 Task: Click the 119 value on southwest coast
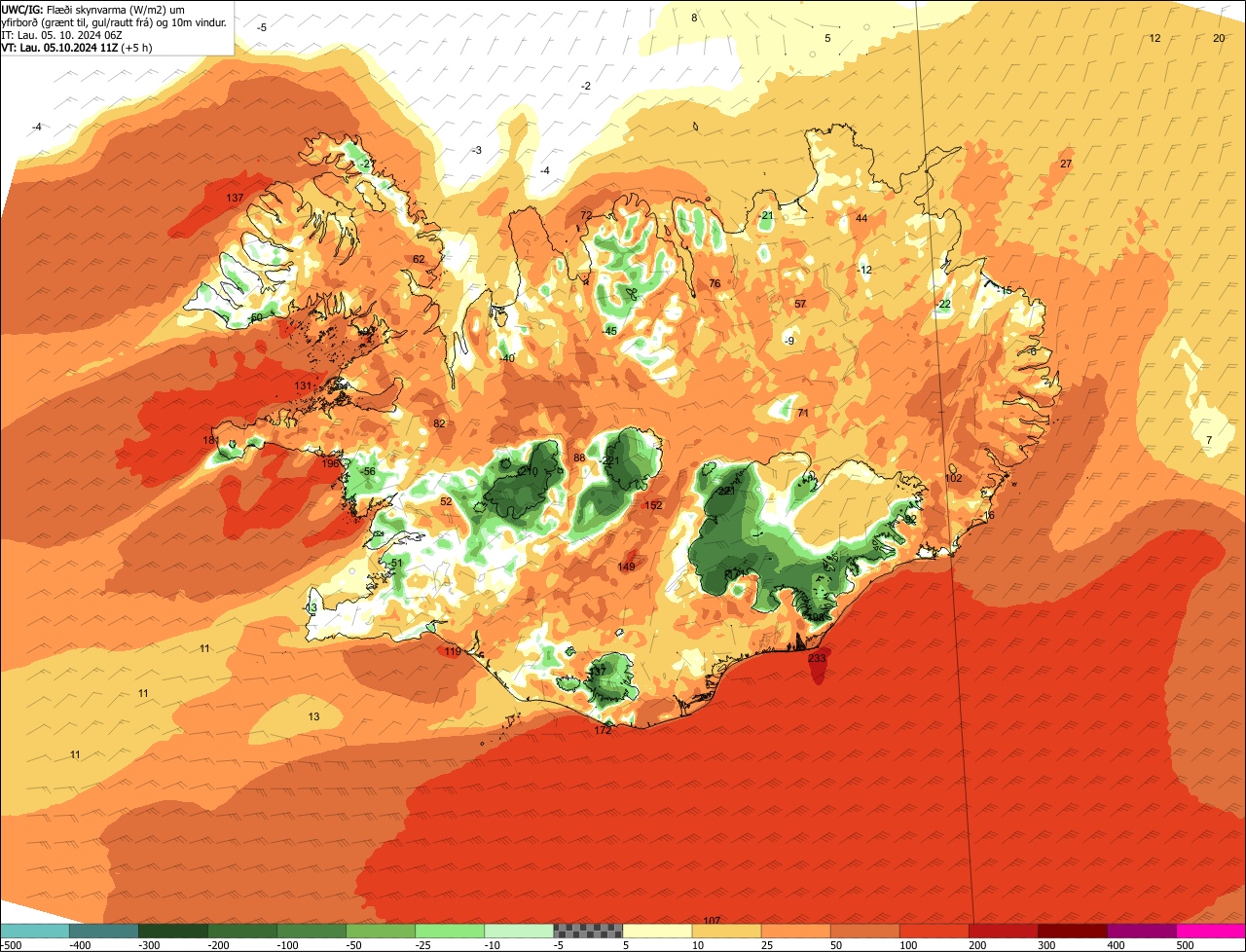453,652
